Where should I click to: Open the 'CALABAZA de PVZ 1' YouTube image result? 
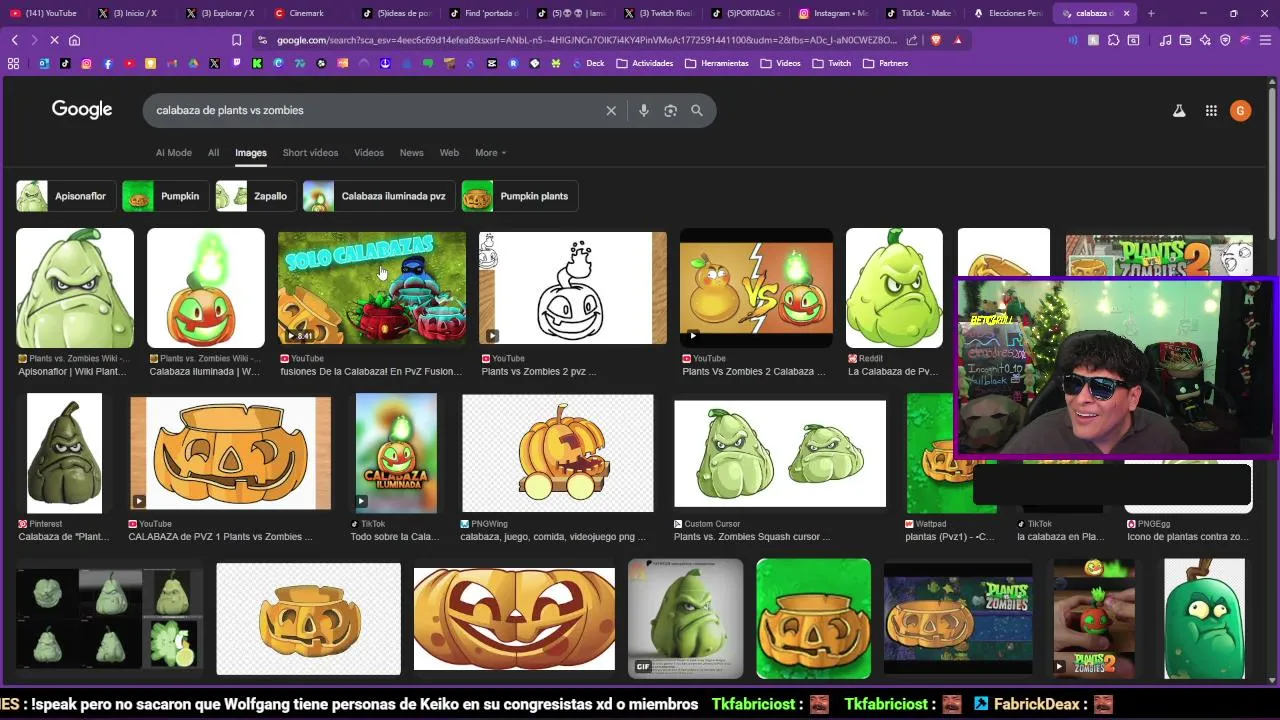tap(230, 453)
